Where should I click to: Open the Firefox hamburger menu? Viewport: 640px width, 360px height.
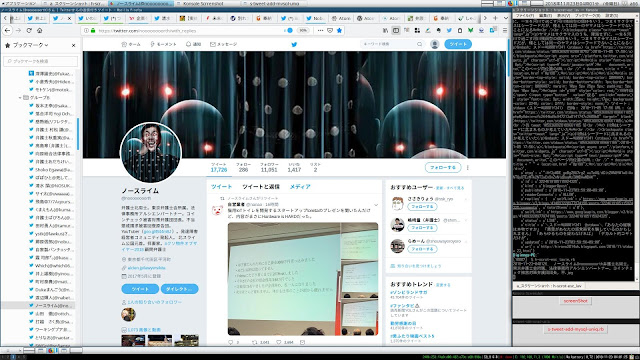coord(505,31)
